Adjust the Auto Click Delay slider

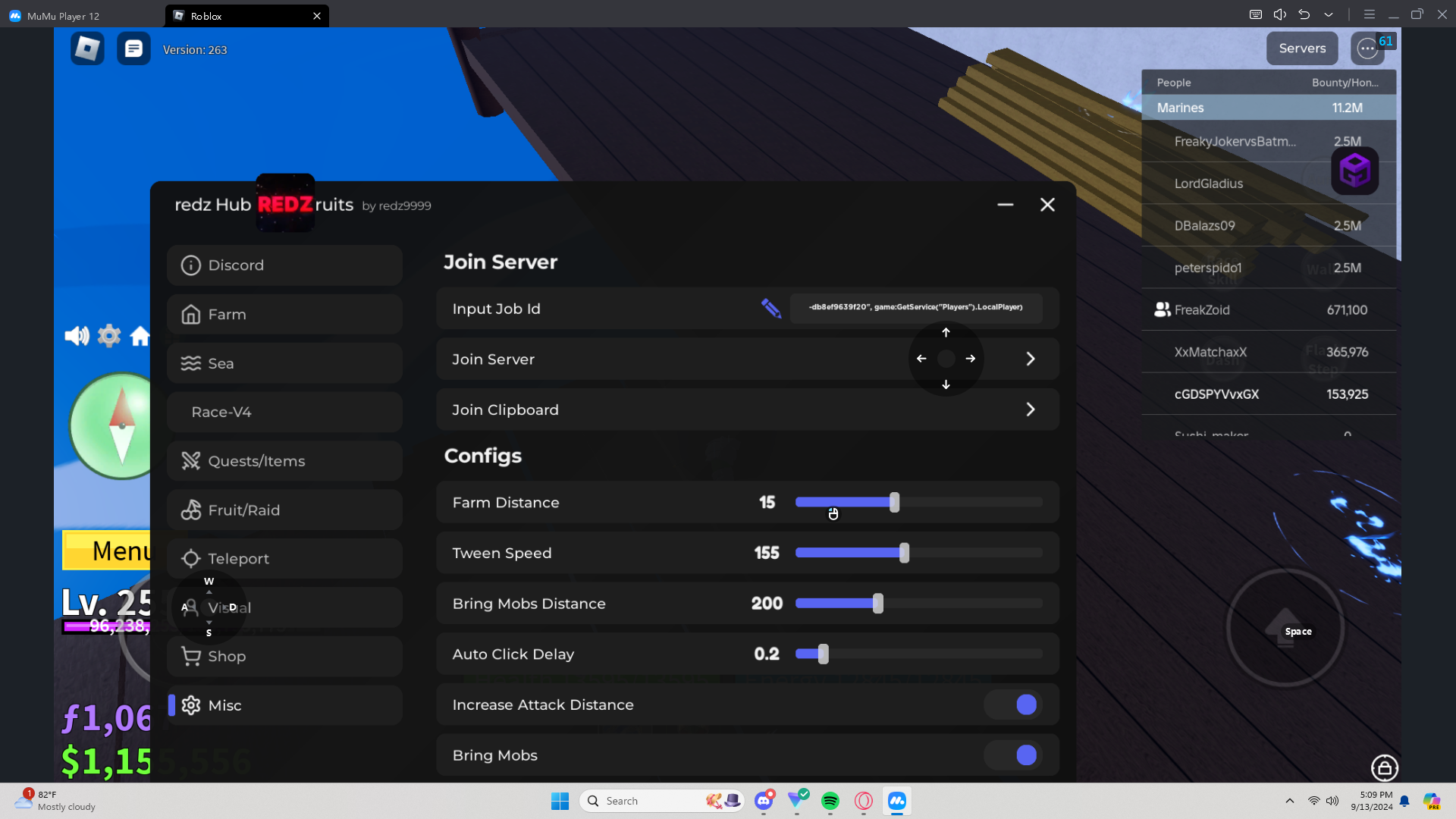[918, 654]
